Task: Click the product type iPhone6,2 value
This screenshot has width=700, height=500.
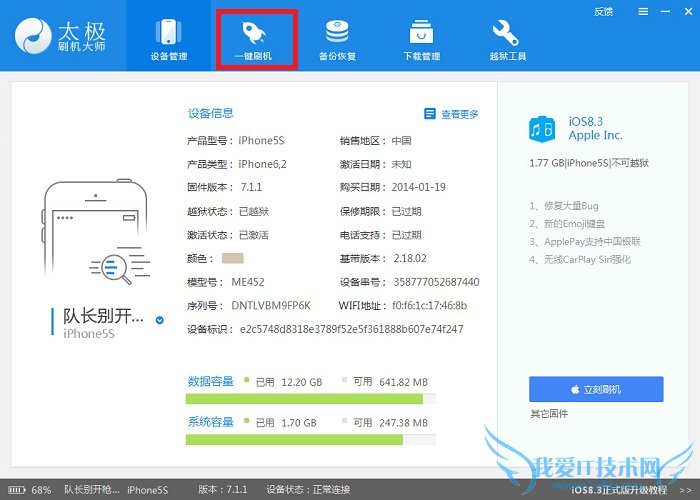Action: (x=262, y=164)
